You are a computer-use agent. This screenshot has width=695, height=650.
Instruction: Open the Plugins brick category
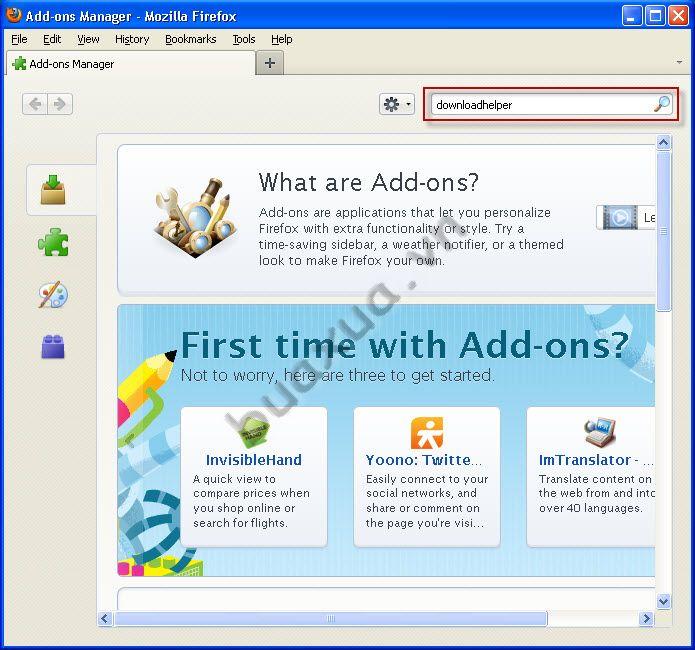pos(53,346)
